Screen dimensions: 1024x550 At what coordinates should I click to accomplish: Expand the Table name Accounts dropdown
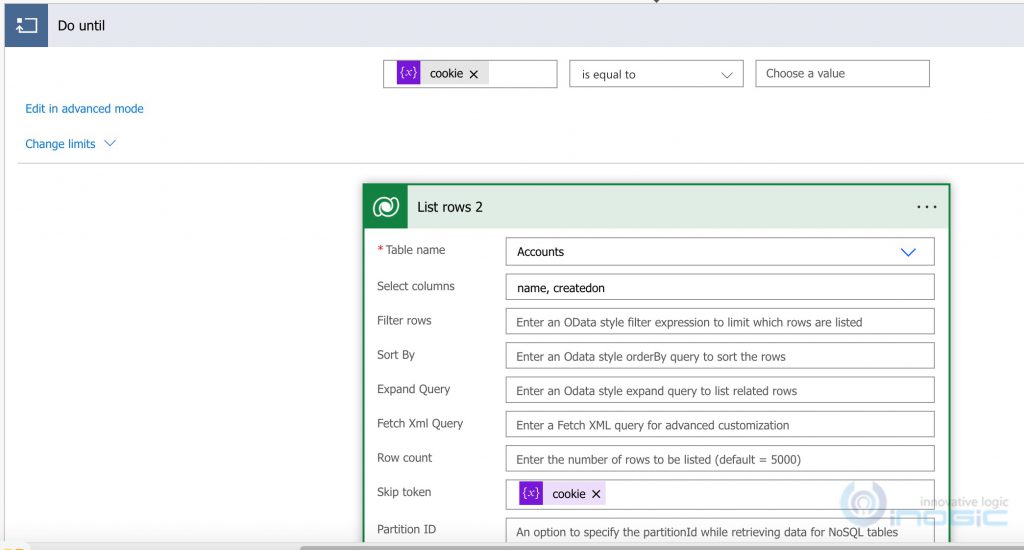(907, 252)
